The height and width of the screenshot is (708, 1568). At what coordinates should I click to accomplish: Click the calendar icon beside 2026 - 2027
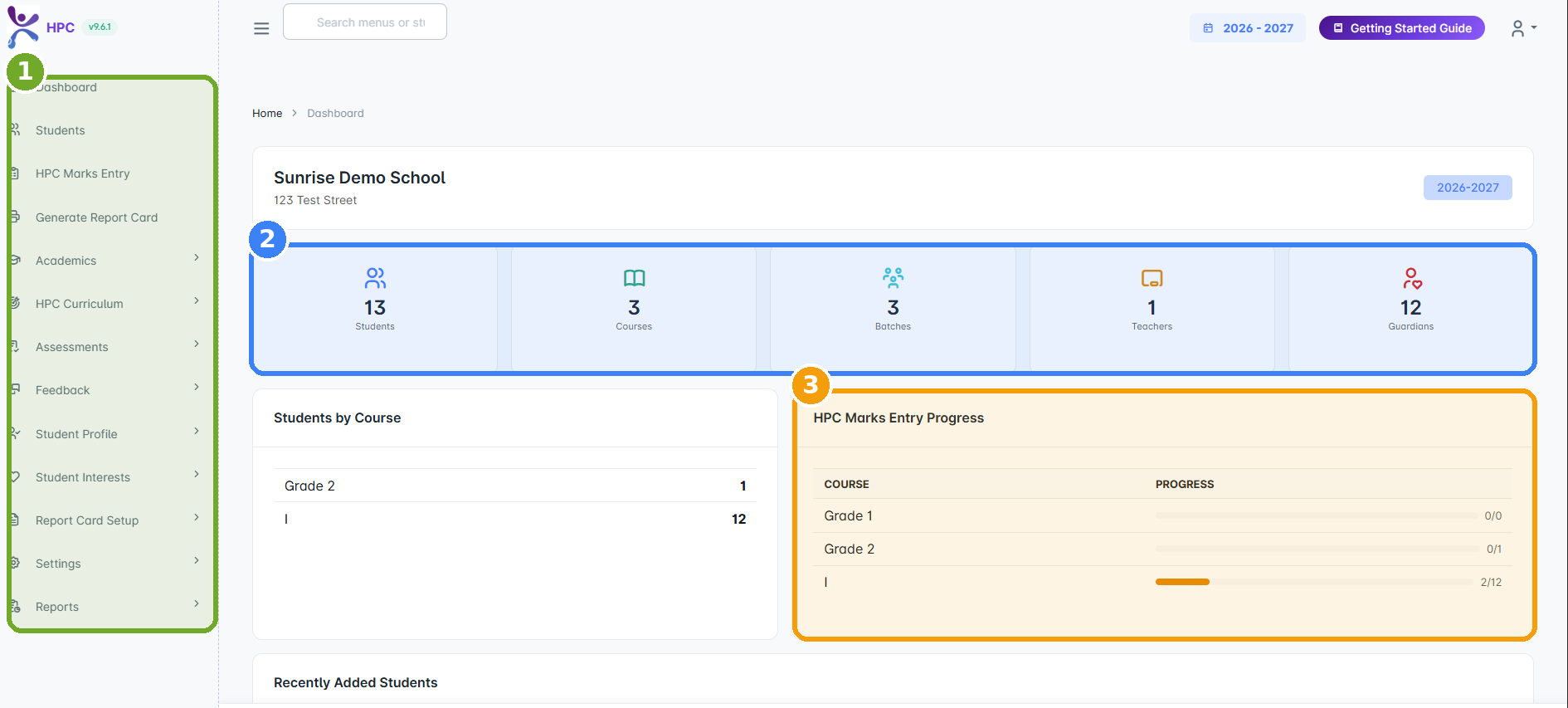tap(1208, 28)
